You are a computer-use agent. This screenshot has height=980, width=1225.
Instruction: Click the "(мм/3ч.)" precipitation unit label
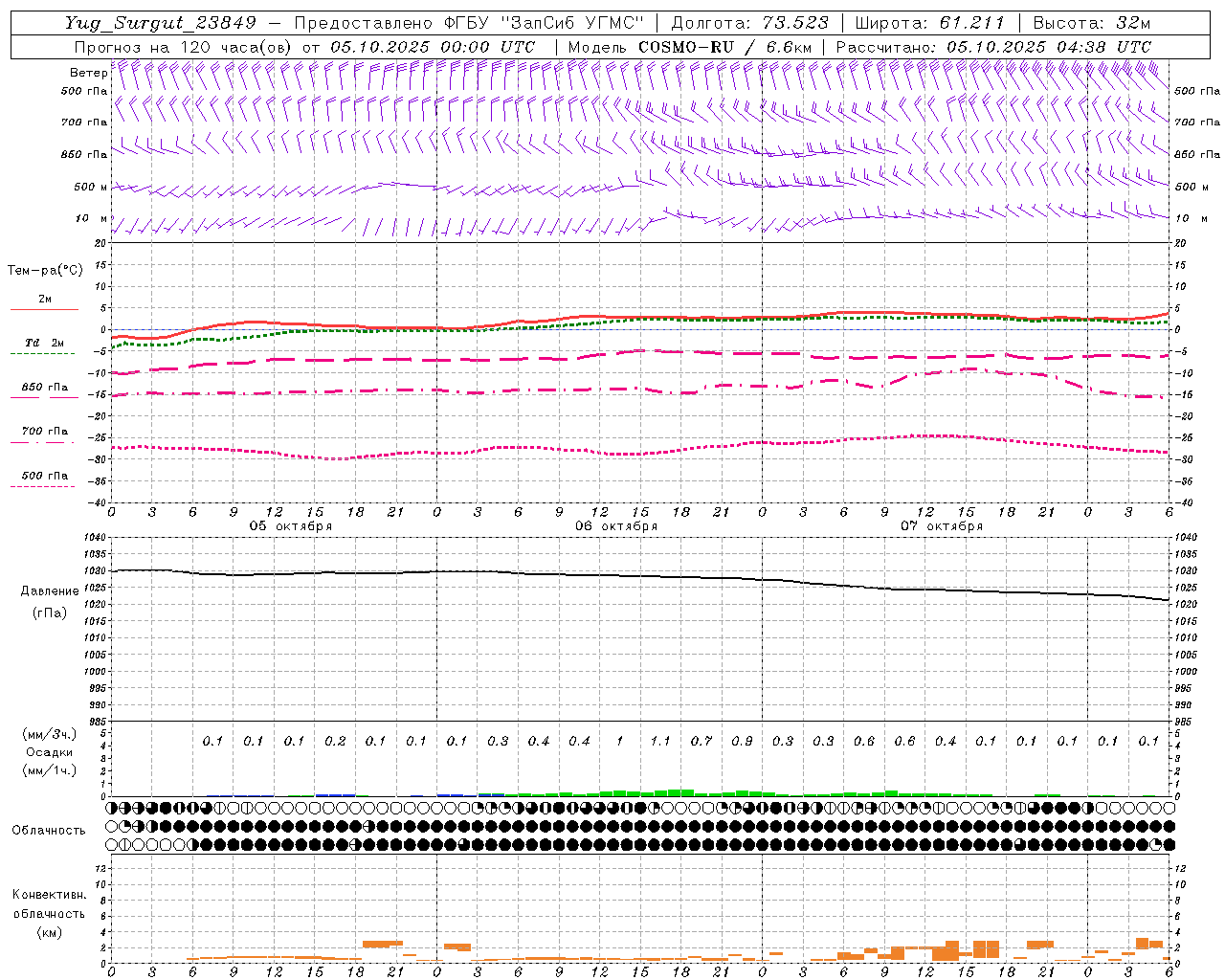[50, 734]
